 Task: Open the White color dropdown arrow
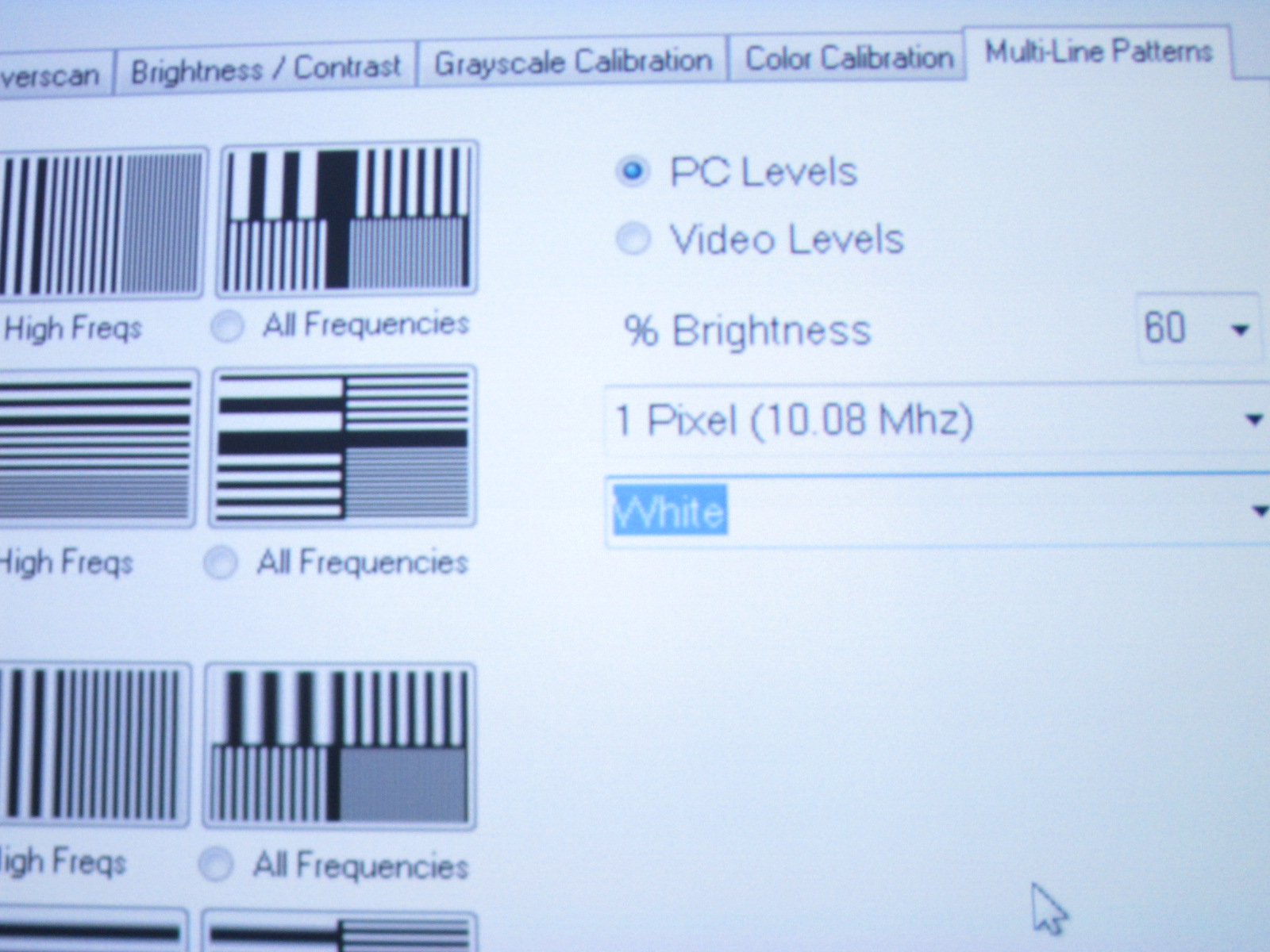coord(1259,511)
